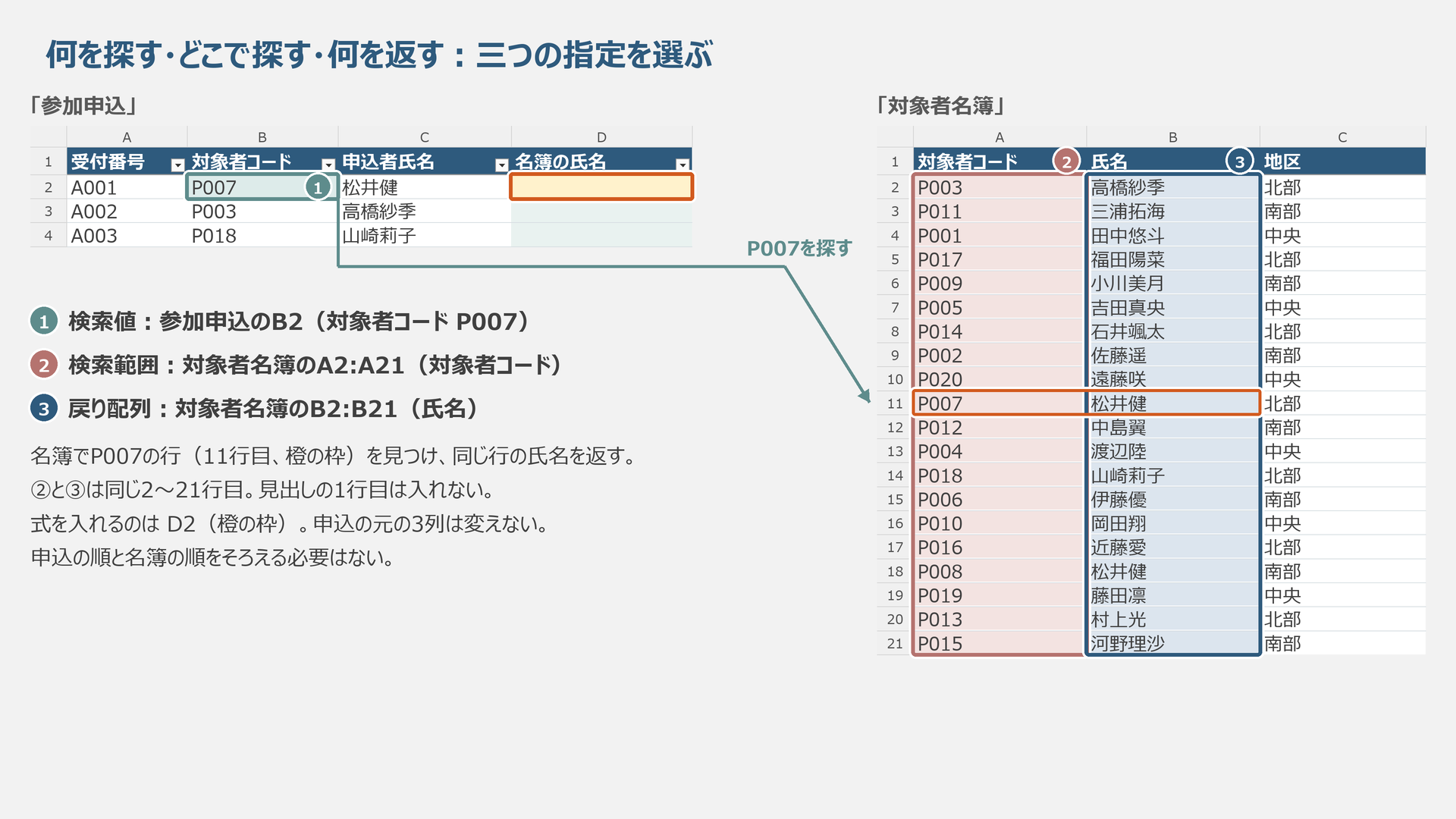Click the 地区 header cell in 対象者名簿
Screen dimensions: 1456x819
(x=1342, y=162)
